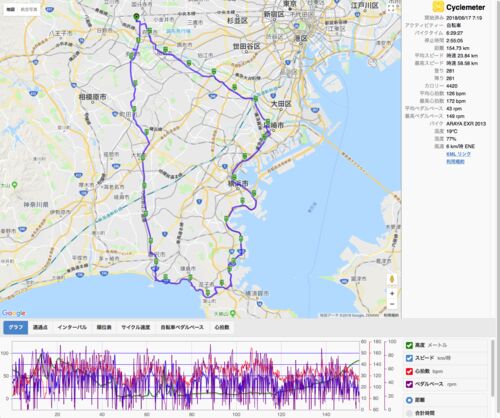The height and width of the screenshot is (418, 500).
Task: Click the stopped time 2:55:05
Action: 455,41
